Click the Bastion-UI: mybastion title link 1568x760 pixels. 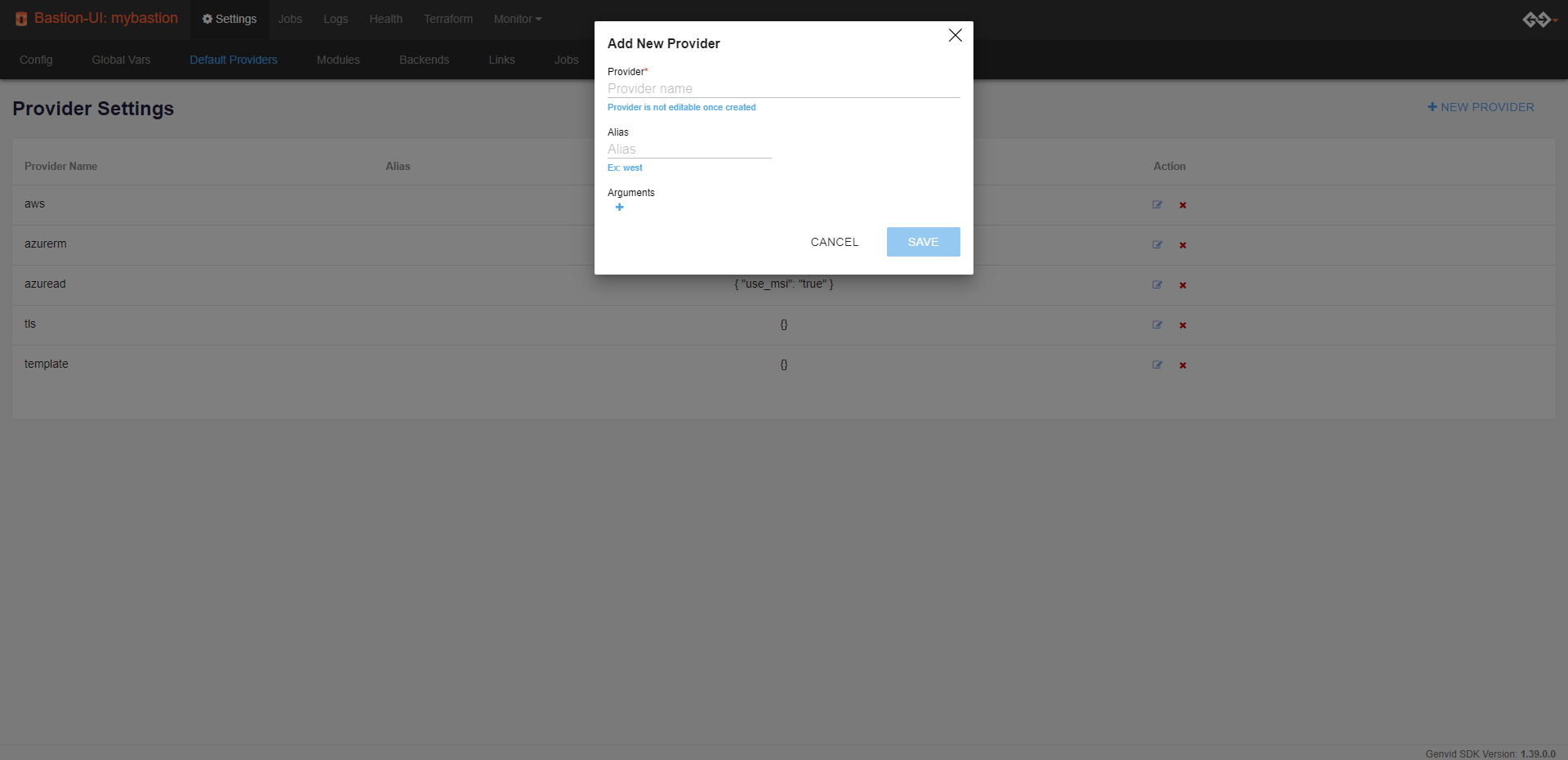(106, 18)
